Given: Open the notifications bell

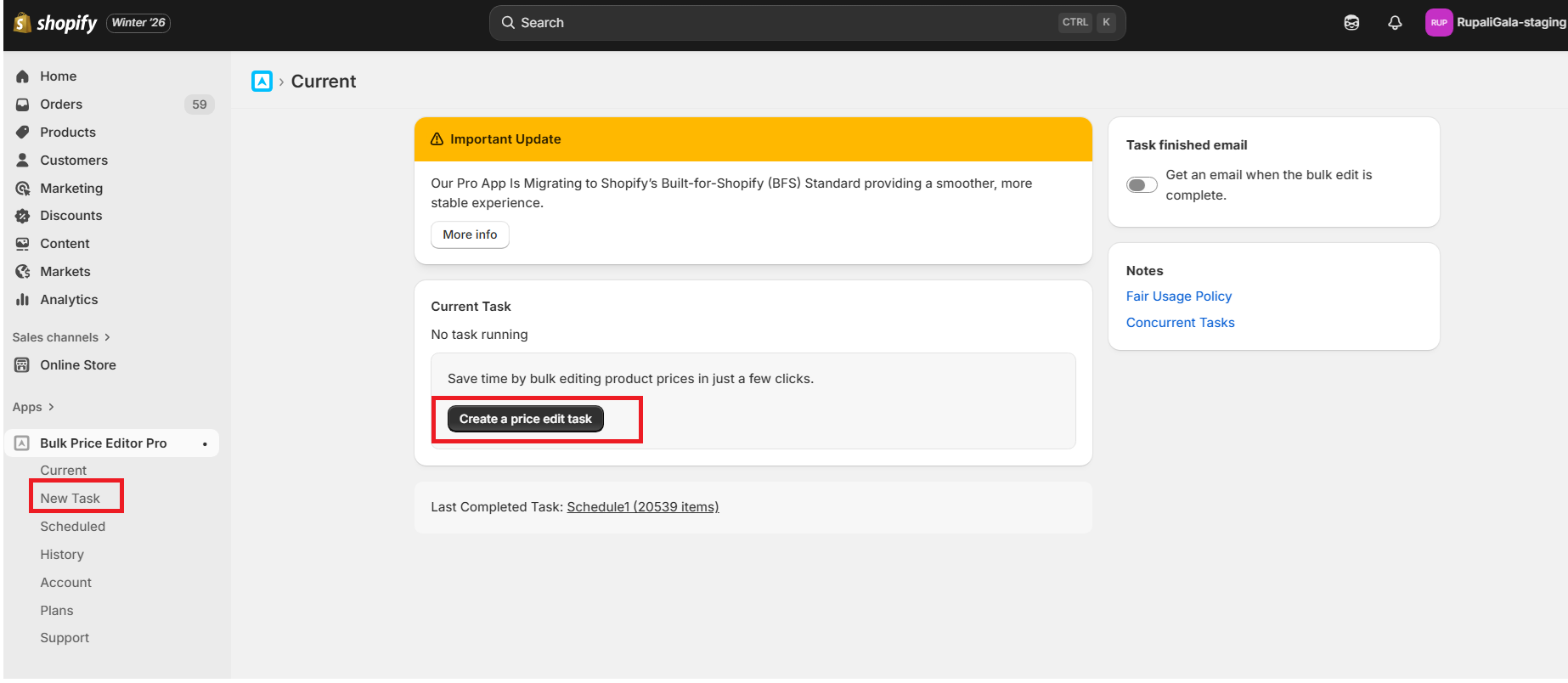Looking at the screenshot, I should click(x=1395, y=23).
